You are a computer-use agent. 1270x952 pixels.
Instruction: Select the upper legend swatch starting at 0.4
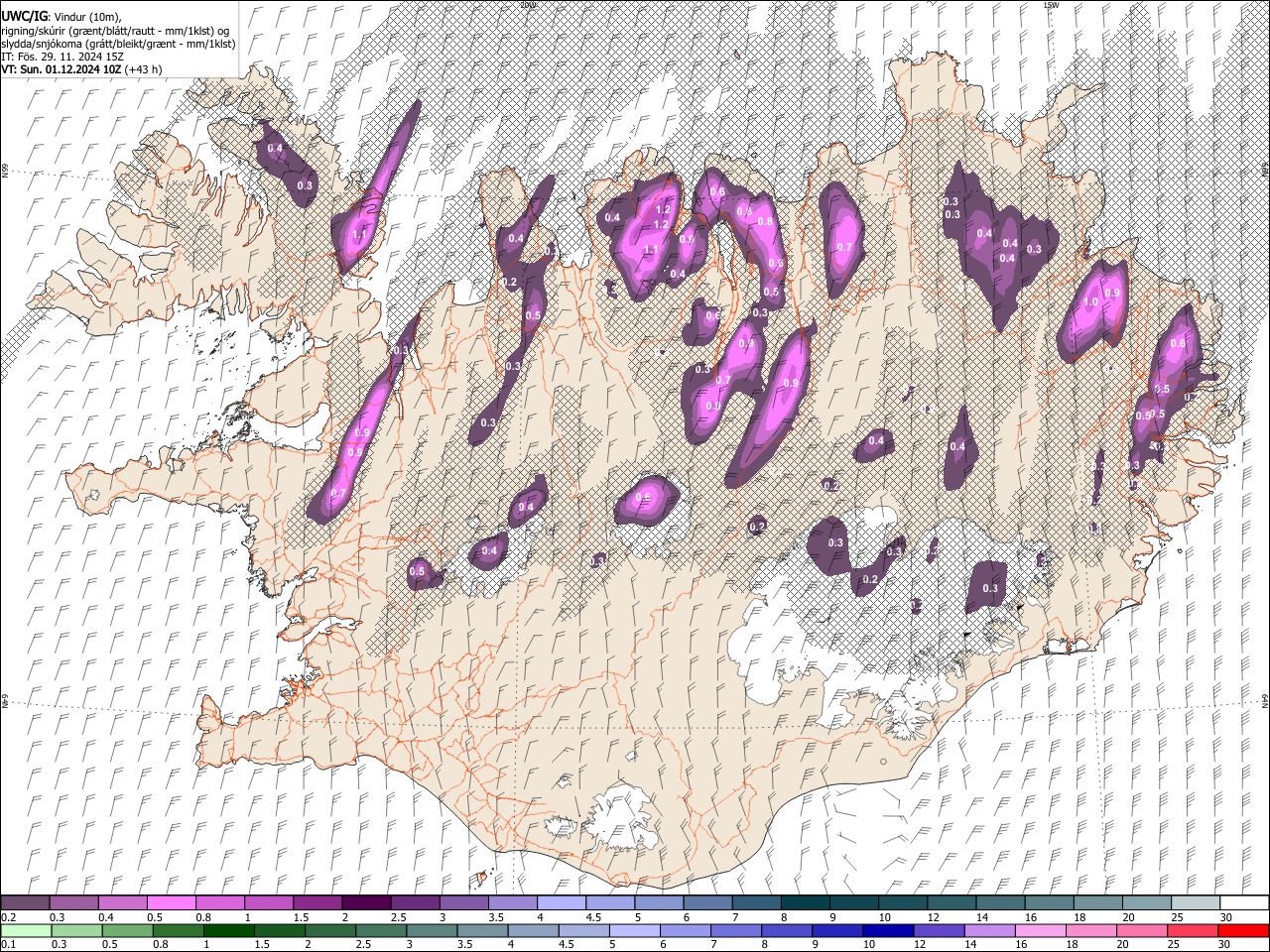(123, 903)
